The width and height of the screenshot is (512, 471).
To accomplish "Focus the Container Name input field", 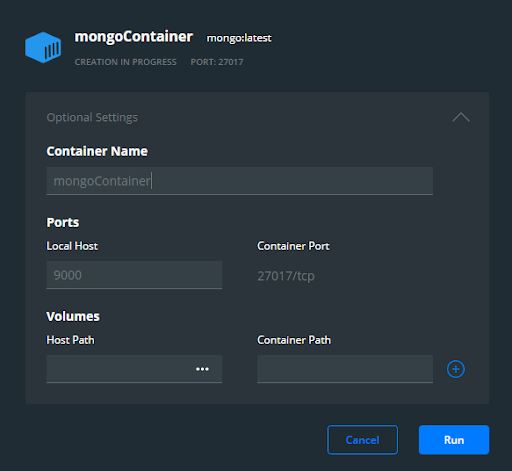I will click(240, 181).
